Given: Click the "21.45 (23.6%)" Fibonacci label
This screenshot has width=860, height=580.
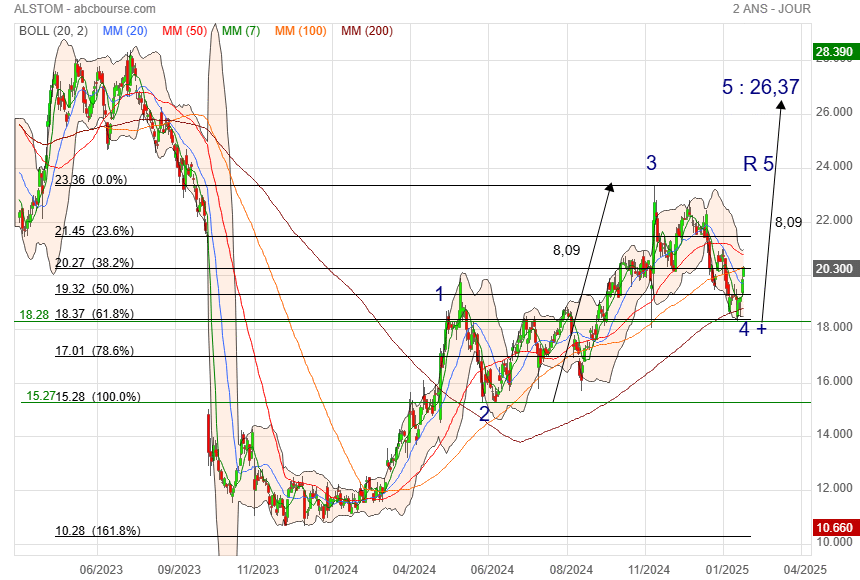Looking at the screenshot, I should click(x=94, y=230).
